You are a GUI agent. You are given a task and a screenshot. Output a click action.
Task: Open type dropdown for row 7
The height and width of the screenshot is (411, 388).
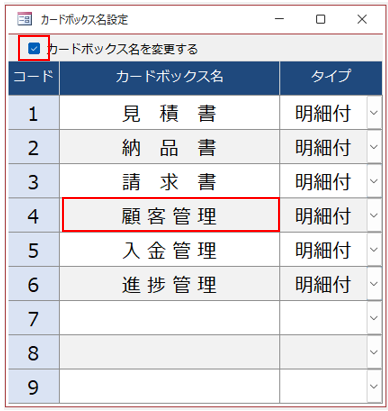(374, 318)
